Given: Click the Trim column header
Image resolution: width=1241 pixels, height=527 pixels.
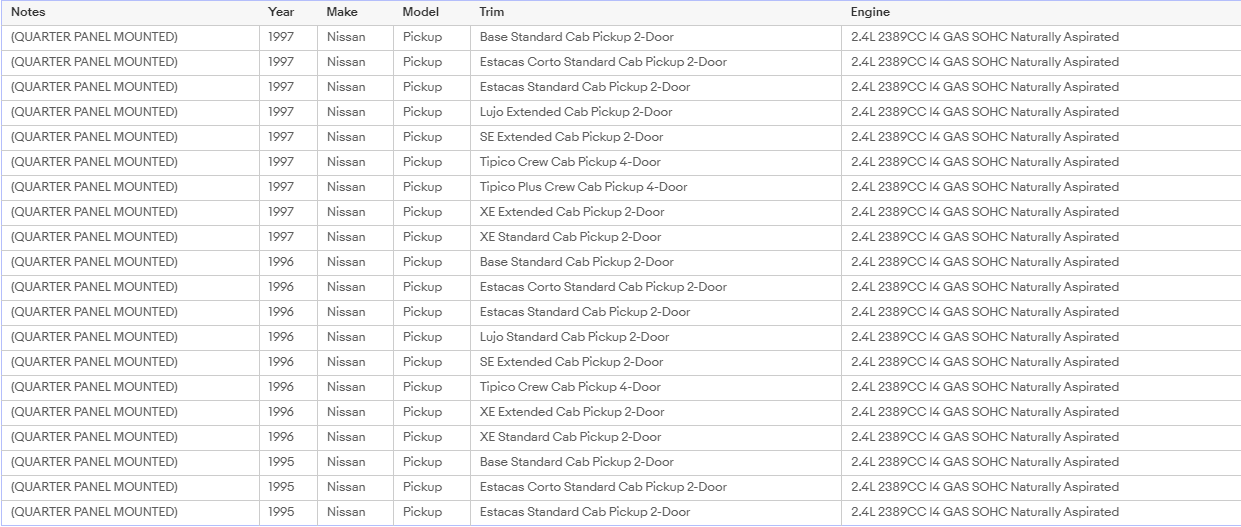Looking at the screenshot, I should [492, 12].
